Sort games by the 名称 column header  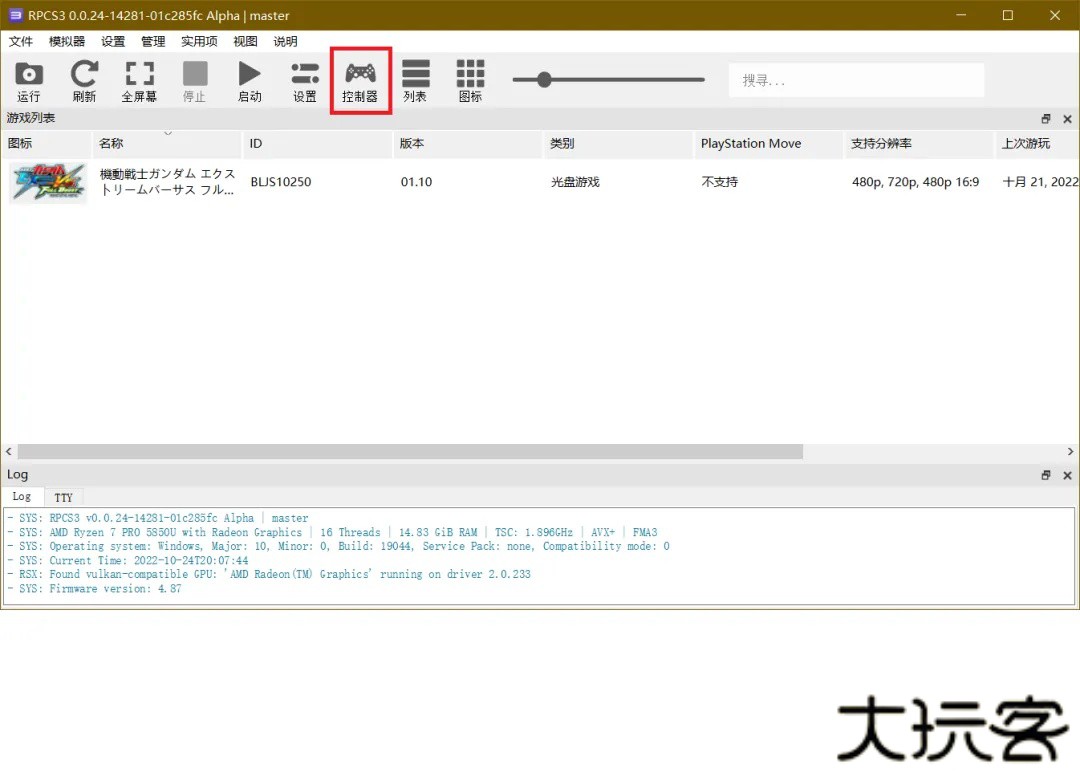[110, 143]
